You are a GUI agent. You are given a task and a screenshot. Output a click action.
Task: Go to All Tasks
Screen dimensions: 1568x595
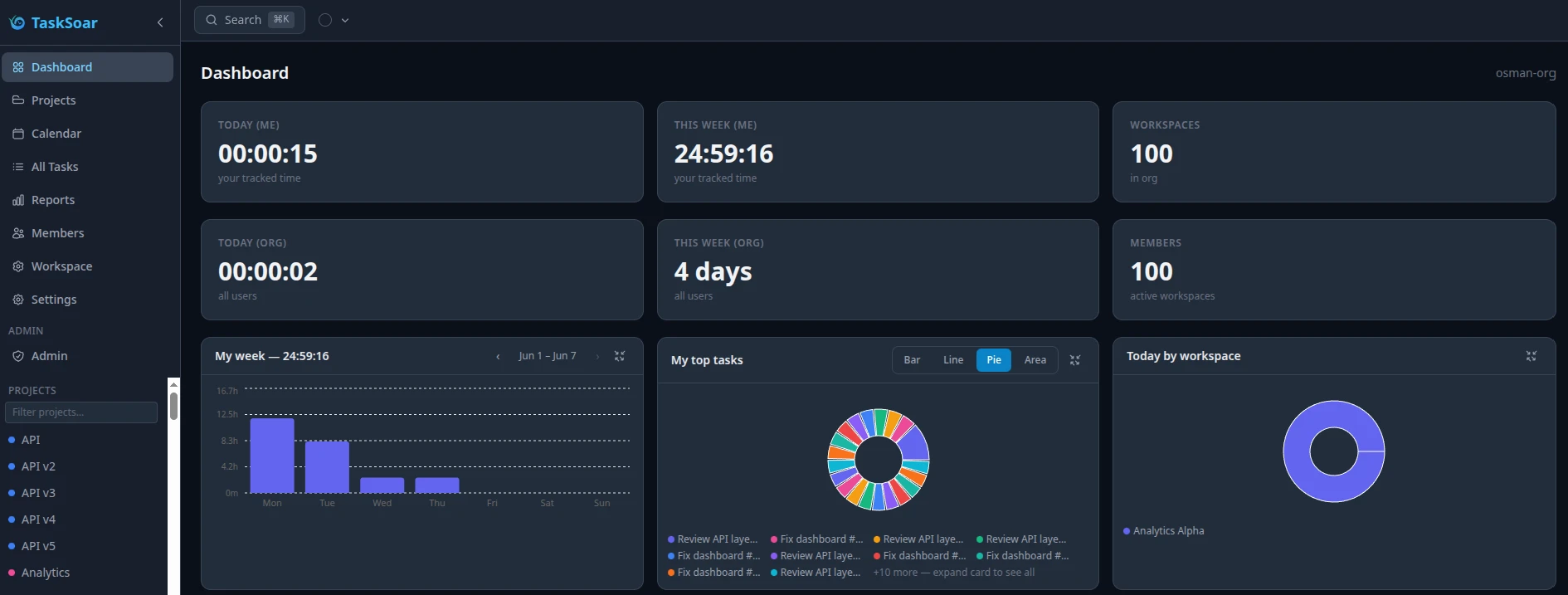coord(87,167)
